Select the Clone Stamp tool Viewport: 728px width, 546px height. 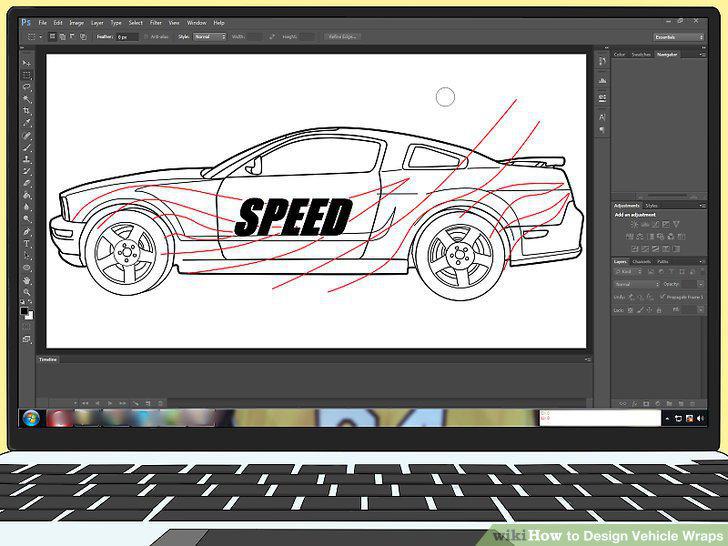coord(26,160)
